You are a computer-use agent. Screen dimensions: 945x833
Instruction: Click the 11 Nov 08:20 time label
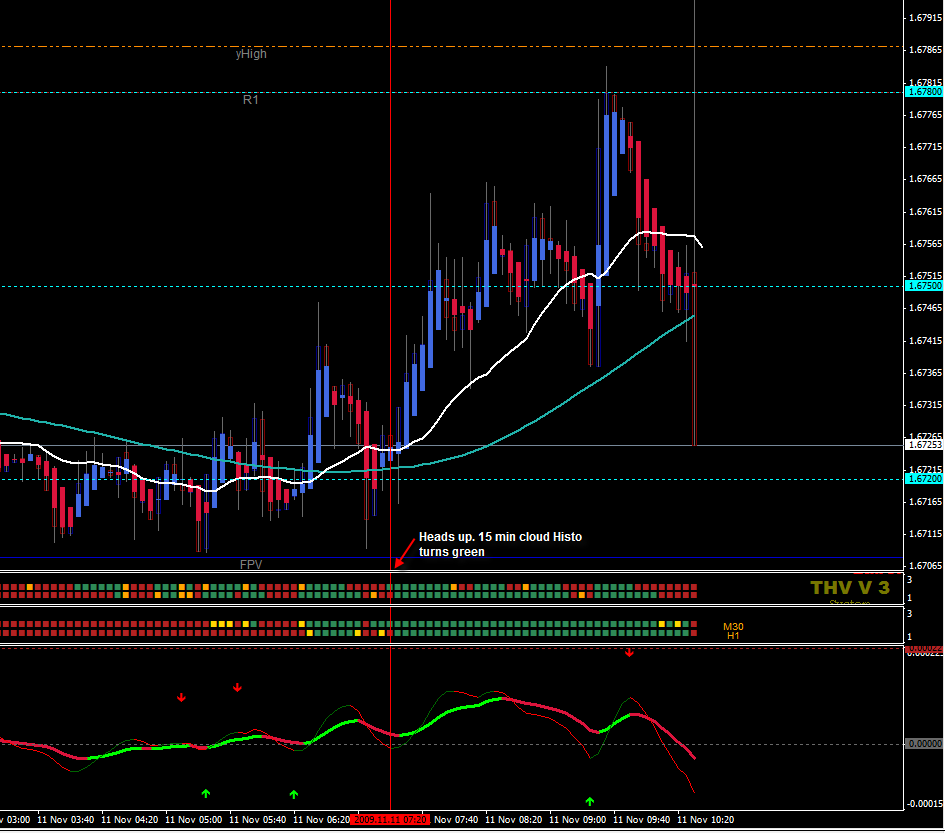pyautogui.click(x=513, y=820)
